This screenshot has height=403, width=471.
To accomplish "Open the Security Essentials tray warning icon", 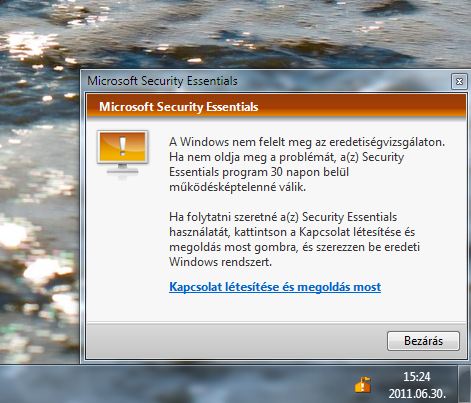I will [x=363, y=385].
